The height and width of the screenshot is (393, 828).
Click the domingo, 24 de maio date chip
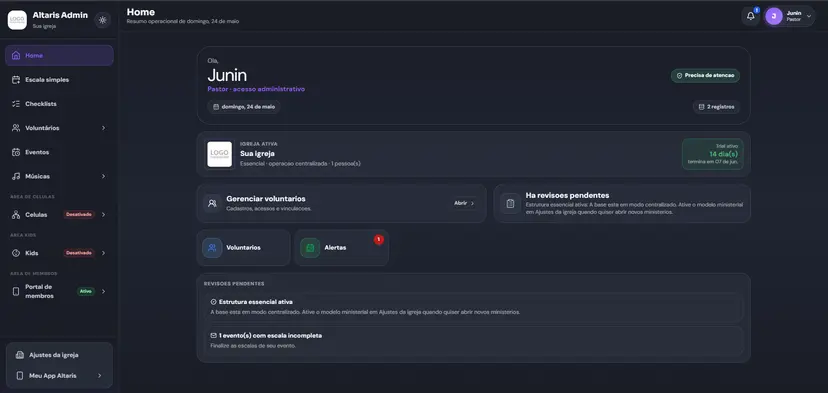coord(244,107)
